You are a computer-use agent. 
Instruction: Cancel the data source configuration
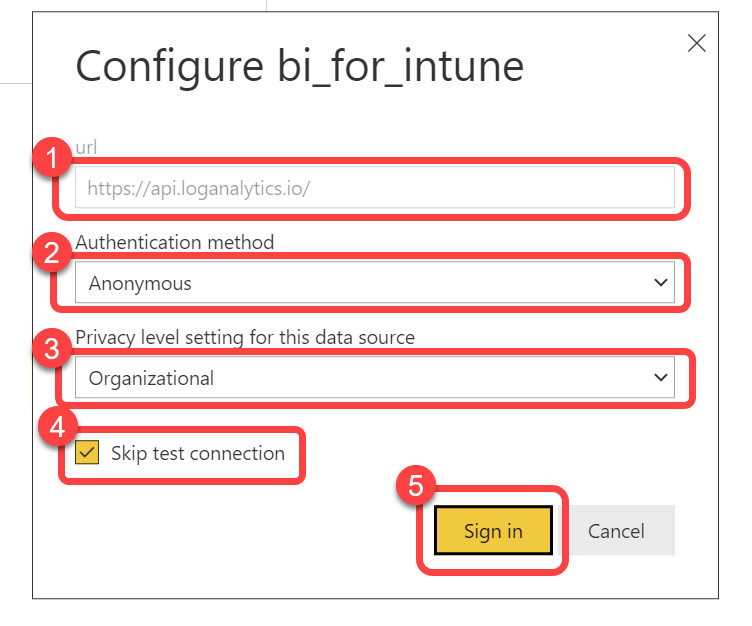pos(615,531)
